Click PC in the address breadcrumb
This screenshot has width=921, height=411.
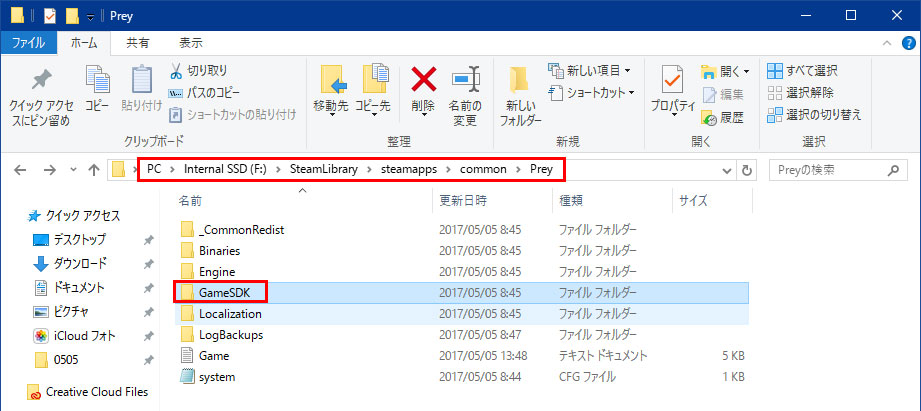point(154,170)
